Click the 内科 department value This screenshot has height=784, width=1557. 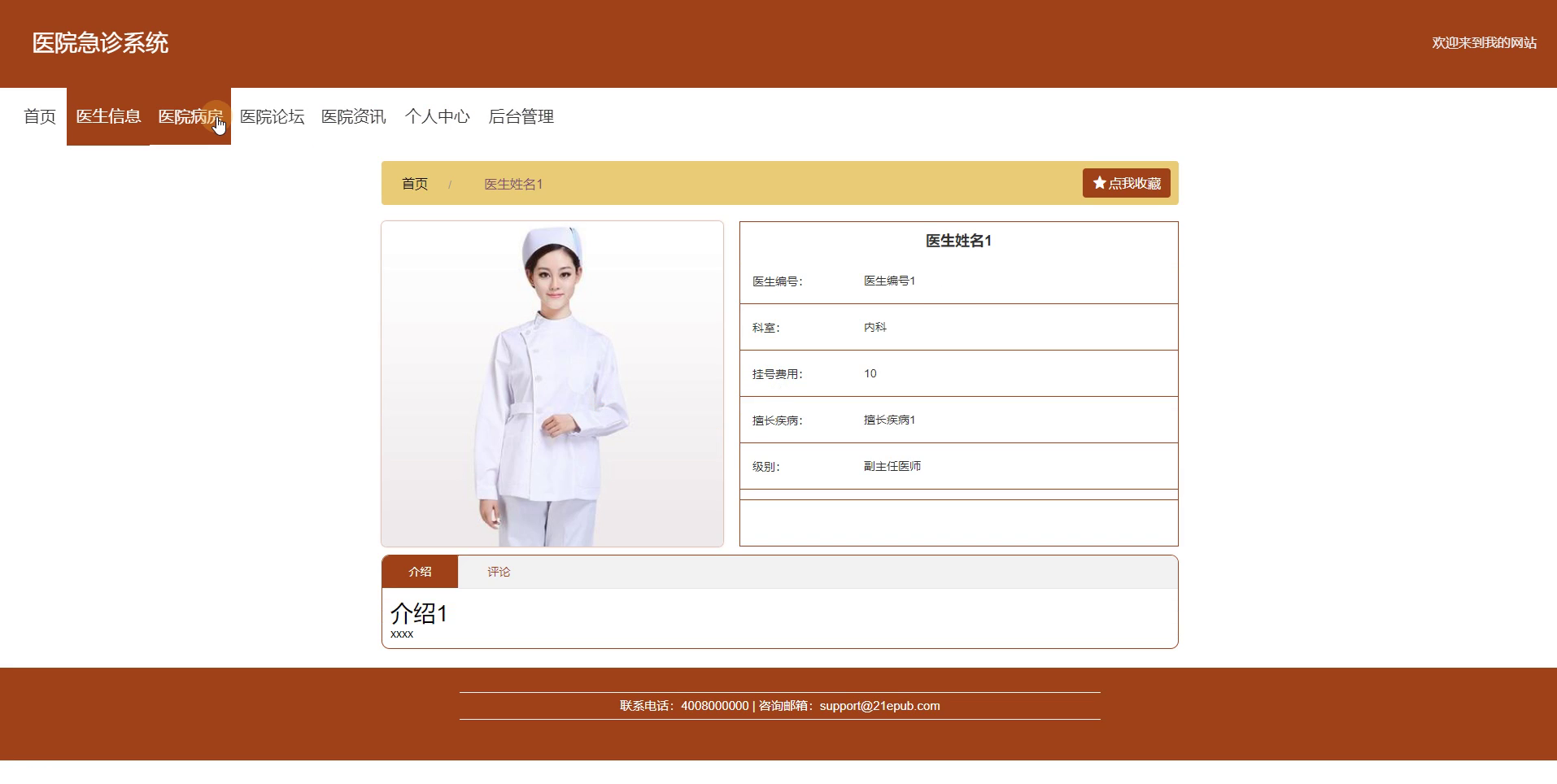875,327
